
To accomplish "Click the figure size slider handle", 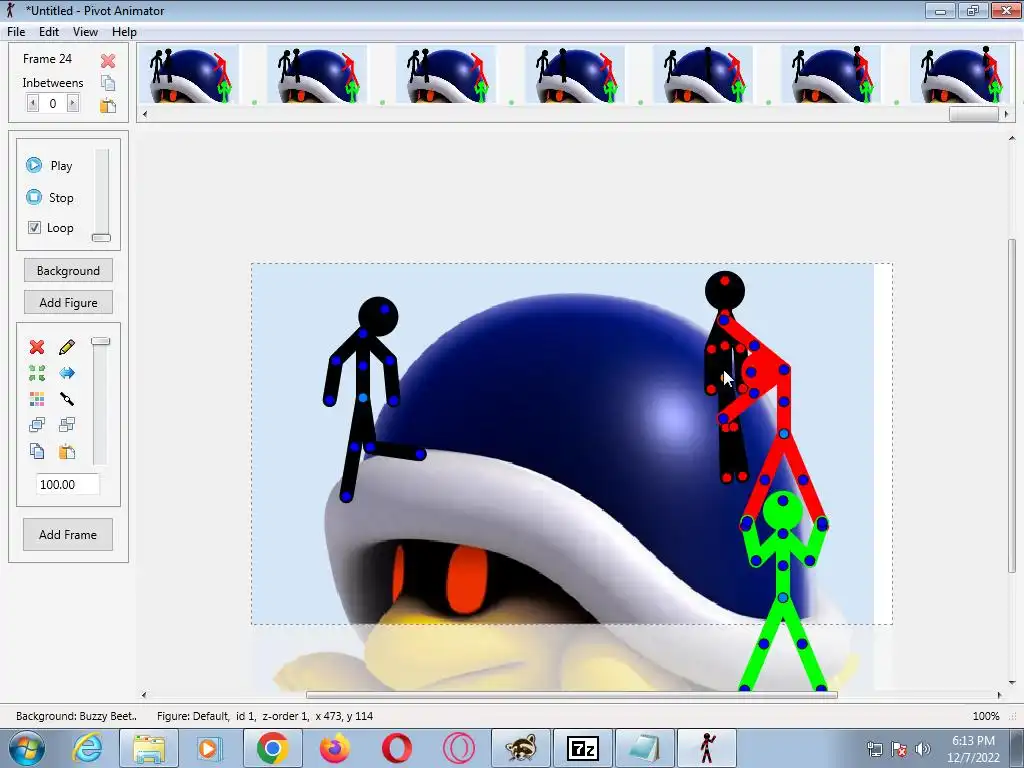I will point(101,341).
